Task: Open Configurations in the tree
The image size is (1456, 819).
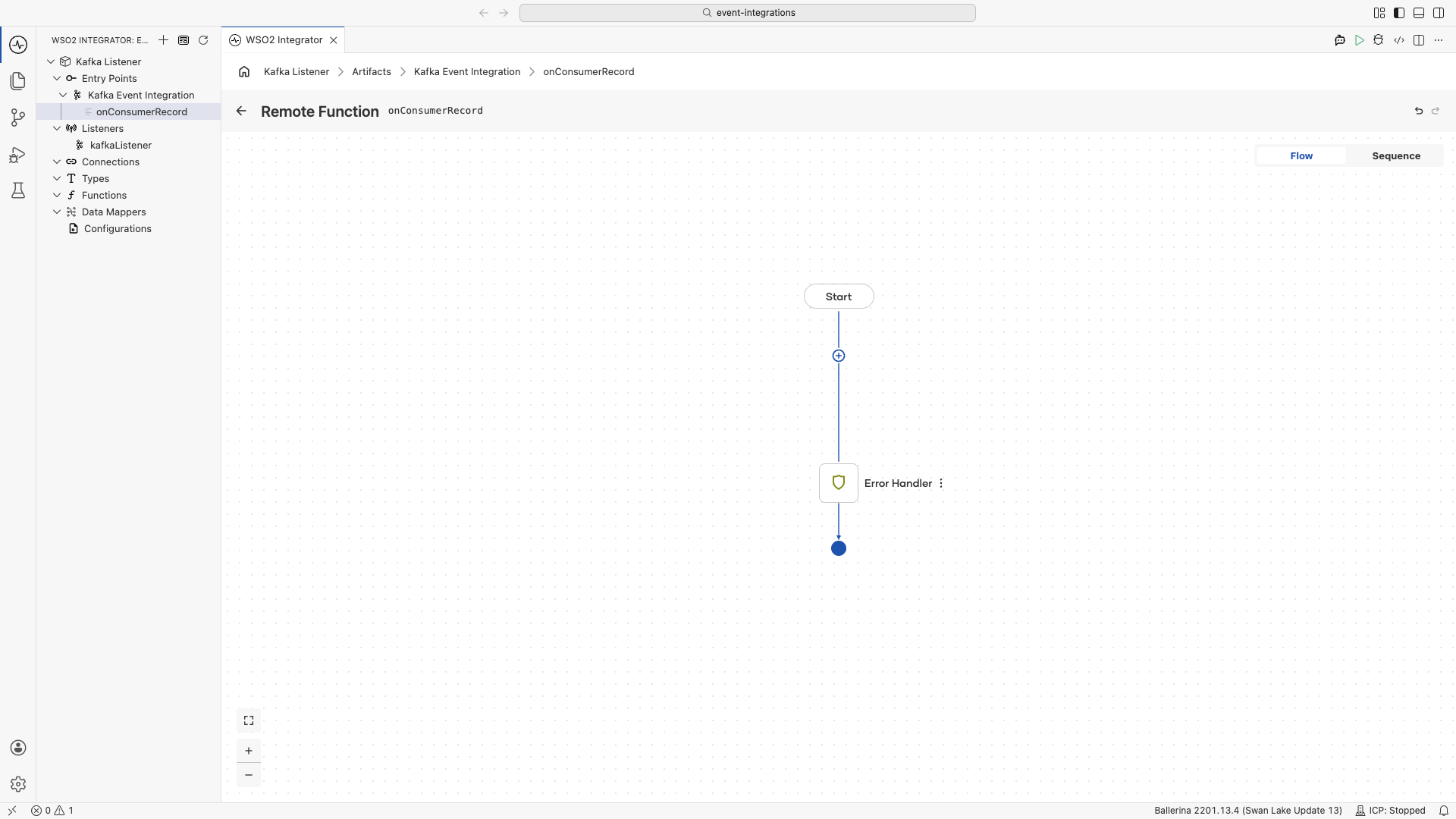Action: click(x=129, y=228)
